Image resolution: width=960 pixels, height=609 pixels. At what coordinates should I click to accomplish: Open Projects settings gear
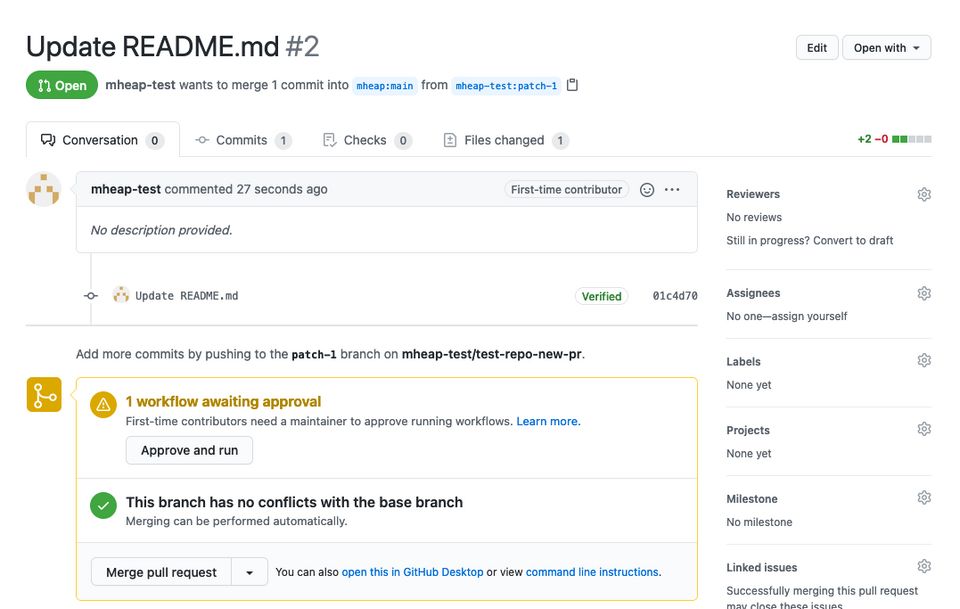(924, 429)
